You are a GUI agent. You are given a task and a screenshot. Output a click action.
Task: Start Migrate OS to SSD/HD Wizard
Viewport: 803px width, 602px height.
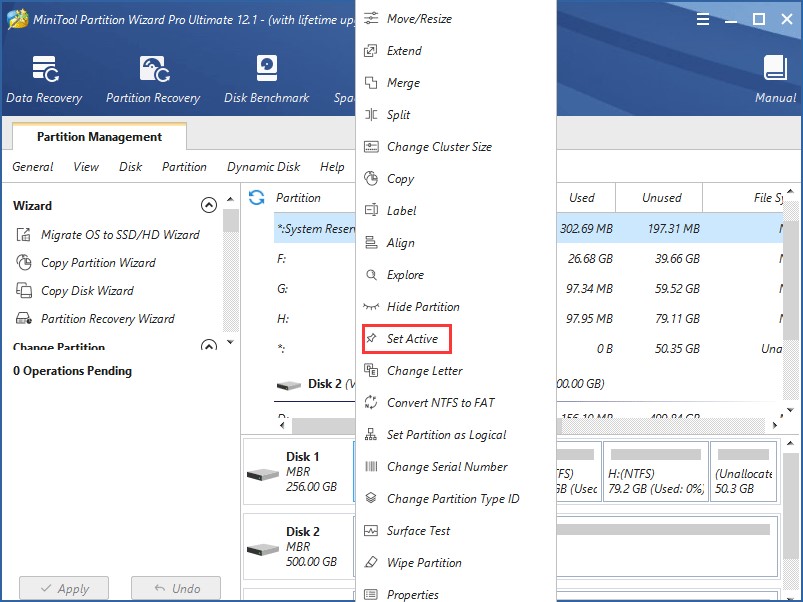pos(120,235)
